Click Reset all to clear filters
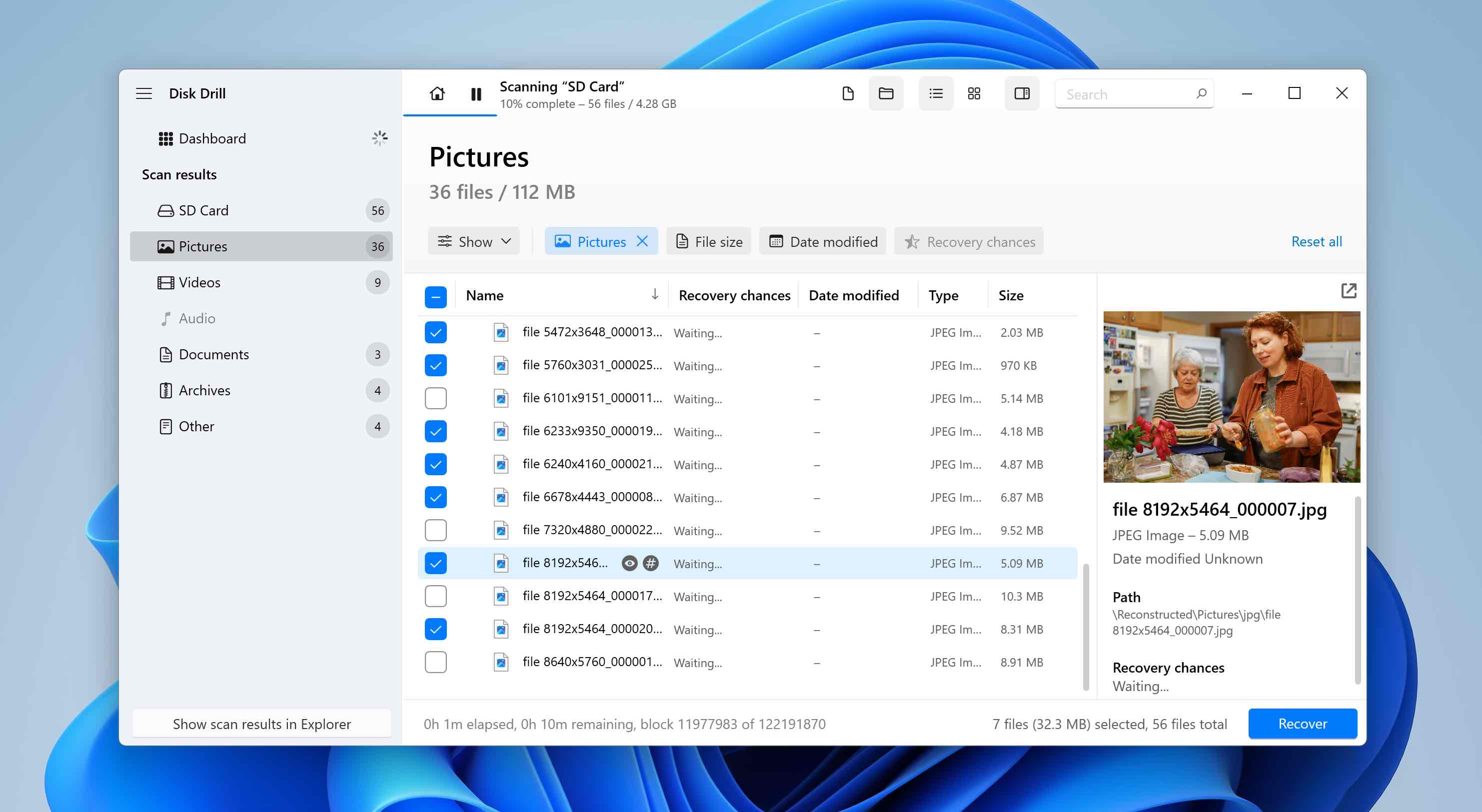Viewport: 1482px width, 812px height. pos(1317,241)
